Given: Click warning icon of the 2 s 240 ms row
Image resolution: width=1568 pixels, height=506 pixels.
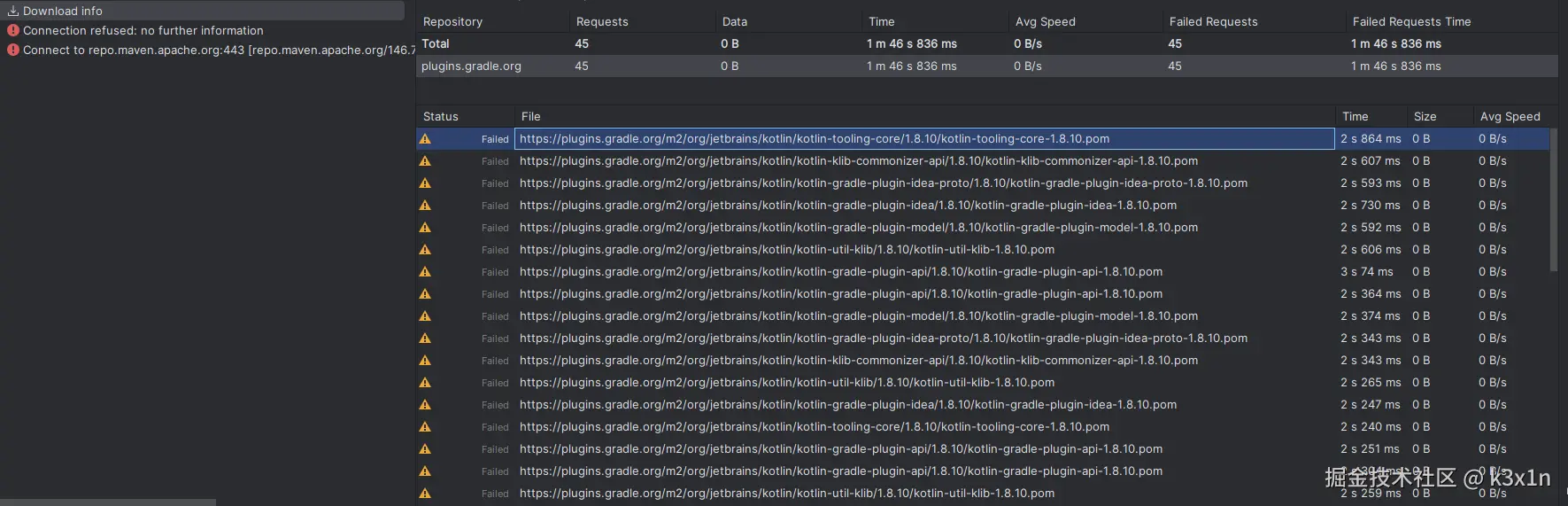Looking at the screenshot, I should point(425,427).
